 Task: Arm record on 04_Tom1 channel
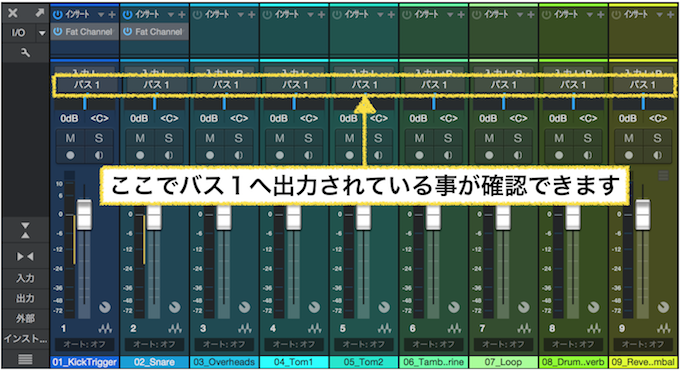(x=280, y=155)
